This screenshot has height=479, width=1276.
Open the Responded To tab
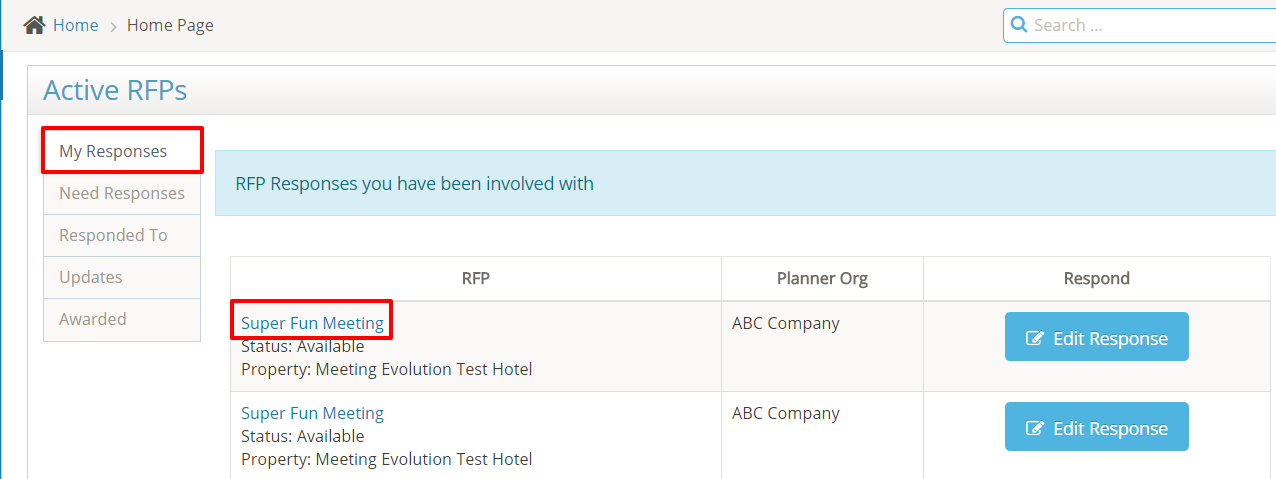point(113,235)
